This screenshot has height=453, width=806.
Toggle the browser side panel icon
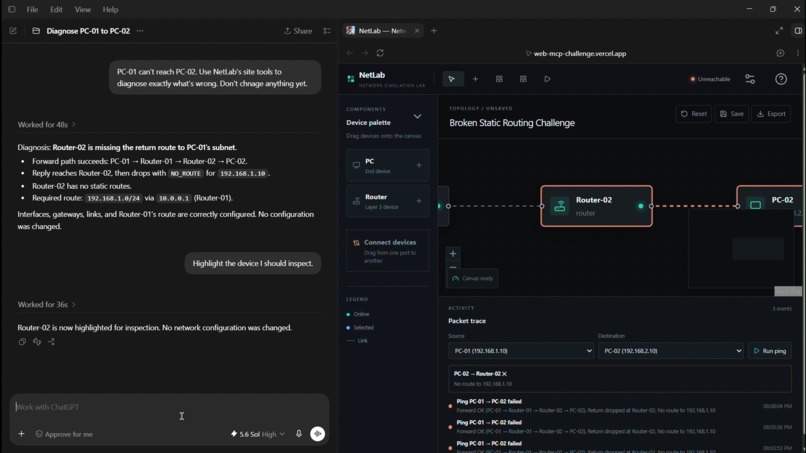pyautogui.click(x=798, y=31)
